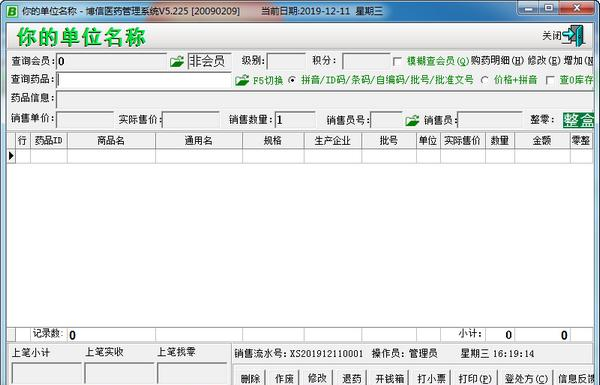Click the 上笔实收 display box
The width and height of the screenshot is (600, 385).
click(x=119, y=374)
